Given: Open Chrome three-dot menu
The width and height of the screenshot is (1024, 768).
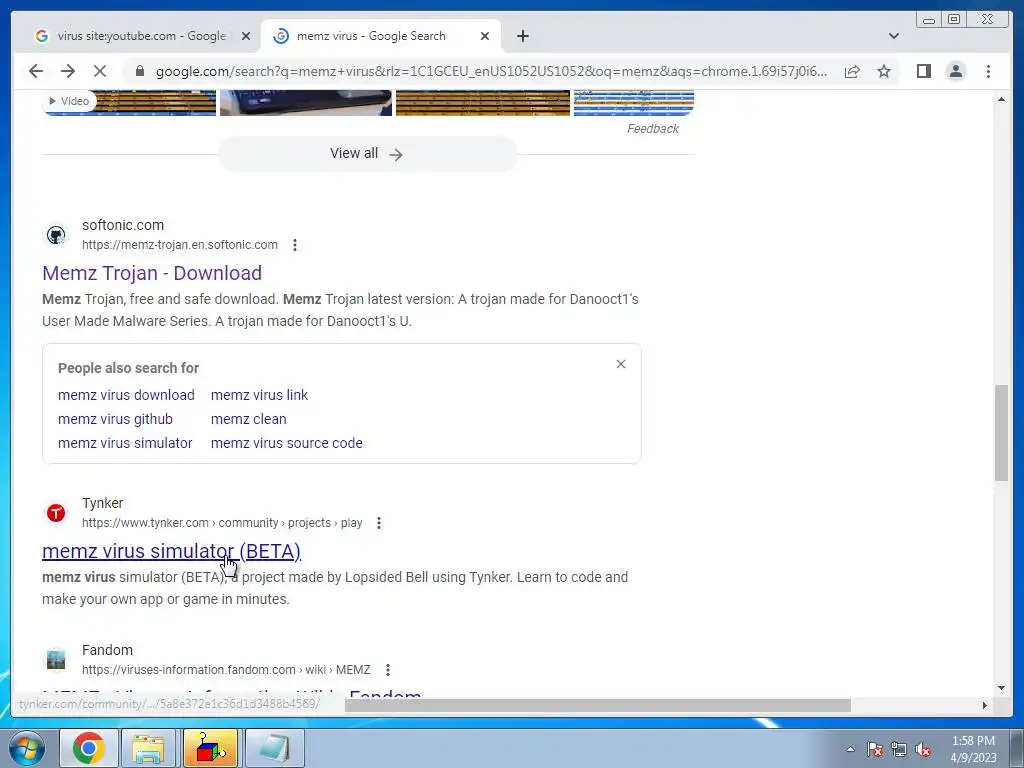Looking at the screenshot, I should (988, 71).
